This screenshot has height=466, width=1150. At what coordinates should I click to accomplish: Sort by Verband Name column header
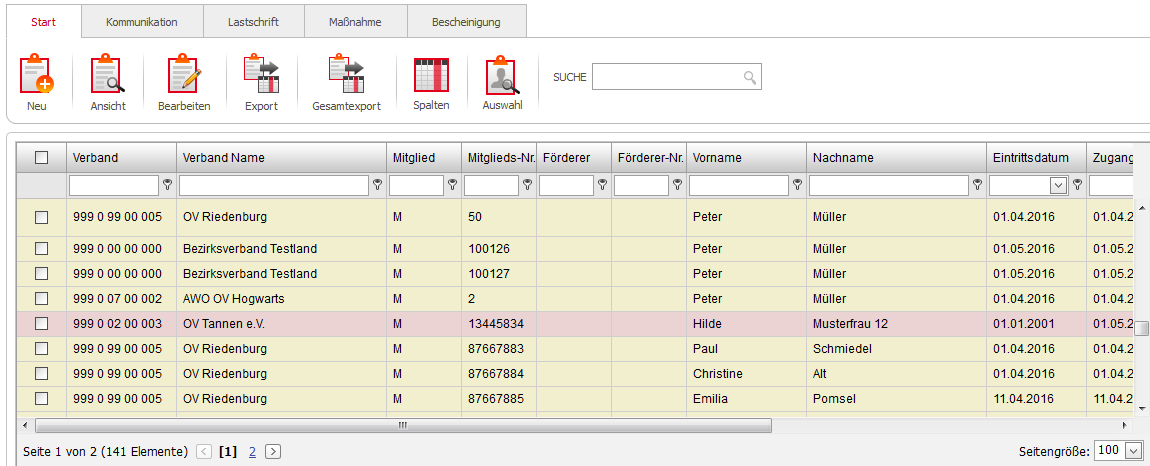click(281, 158)
